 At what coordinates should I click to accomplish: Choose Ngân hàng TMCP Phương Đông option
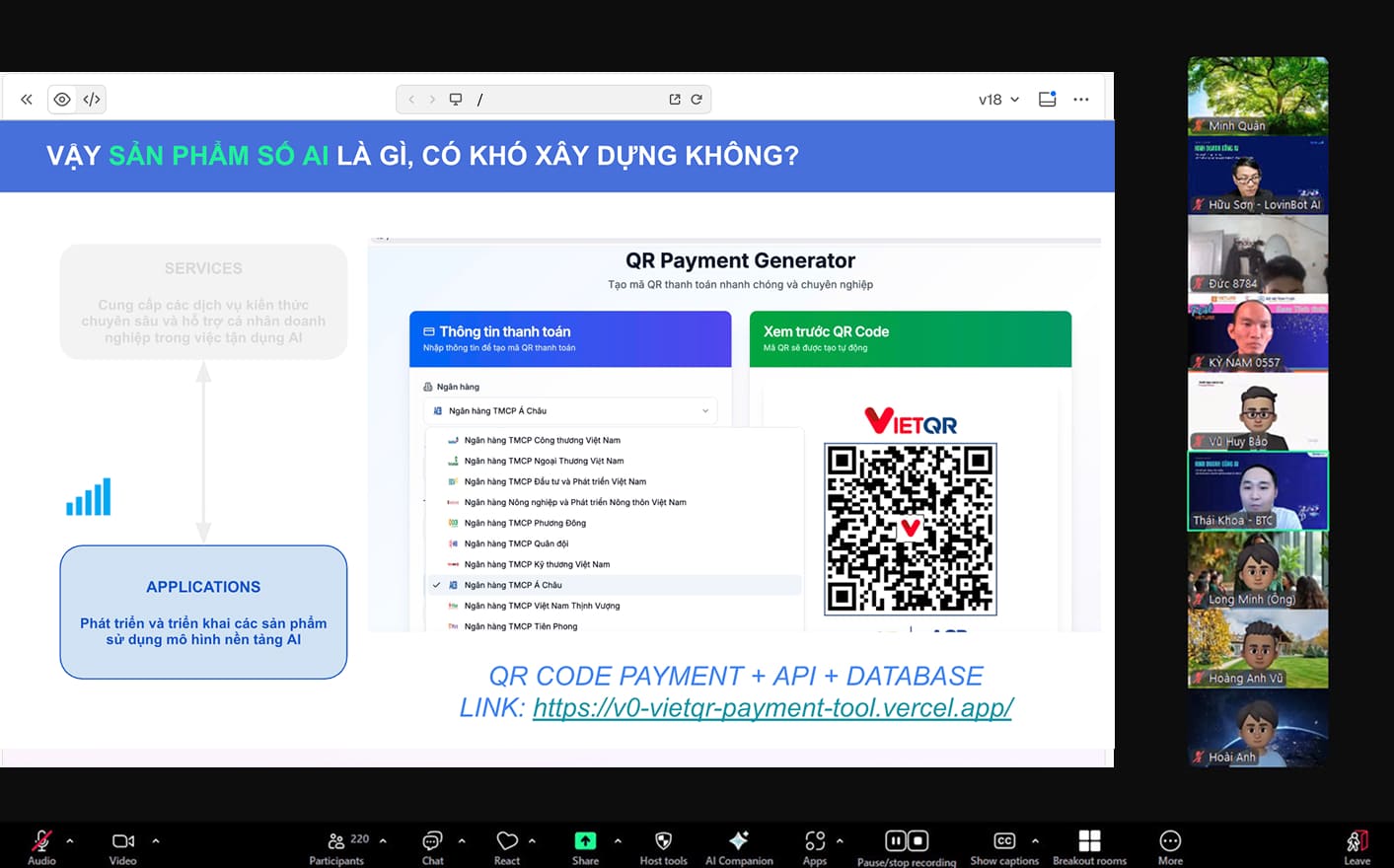[525, 523]
